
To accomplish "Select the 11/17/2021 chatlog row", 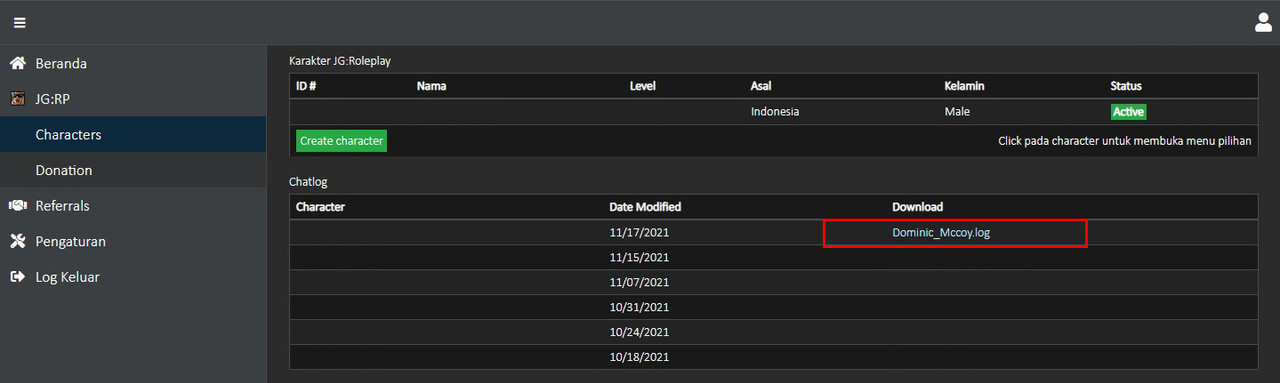I will point(774,232).
